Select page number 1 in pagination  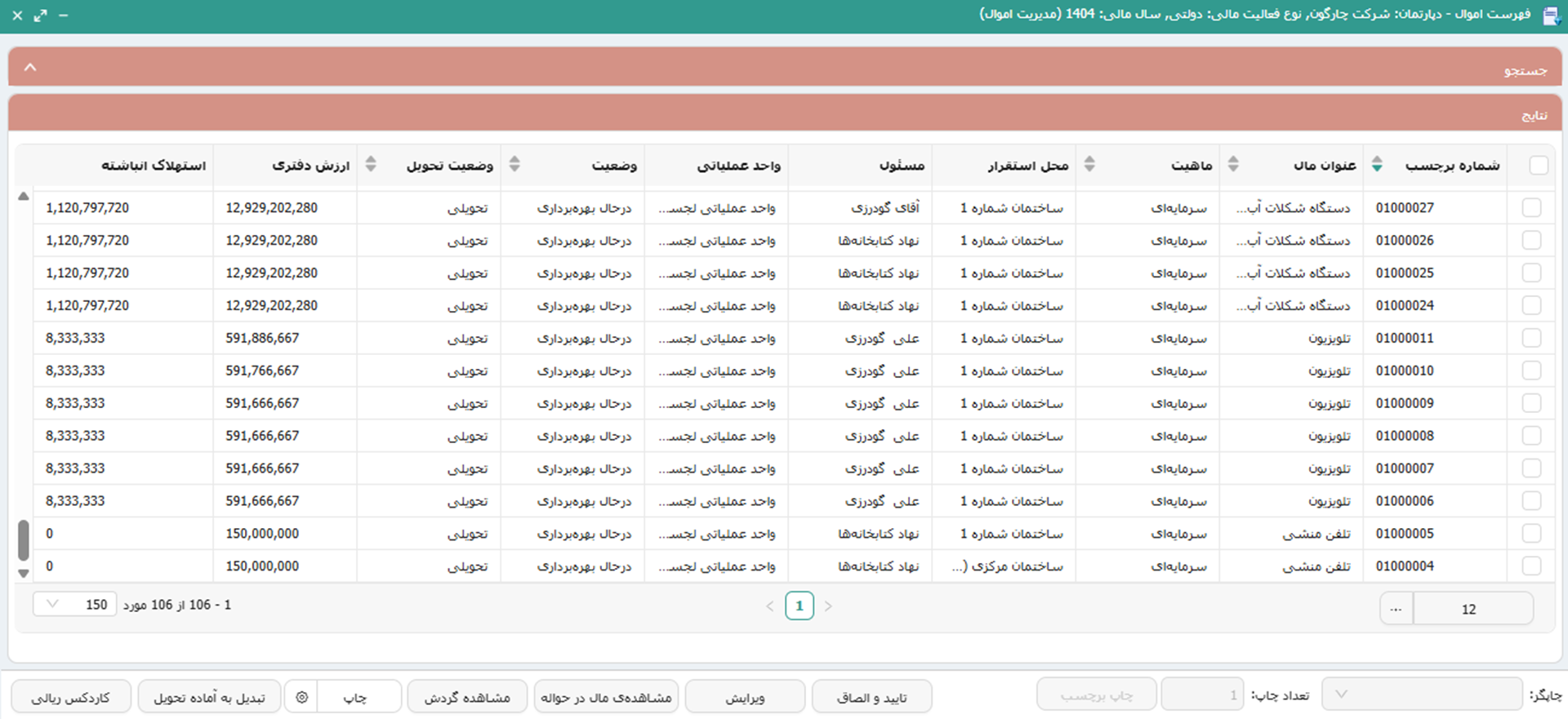(x=800, y=606)
